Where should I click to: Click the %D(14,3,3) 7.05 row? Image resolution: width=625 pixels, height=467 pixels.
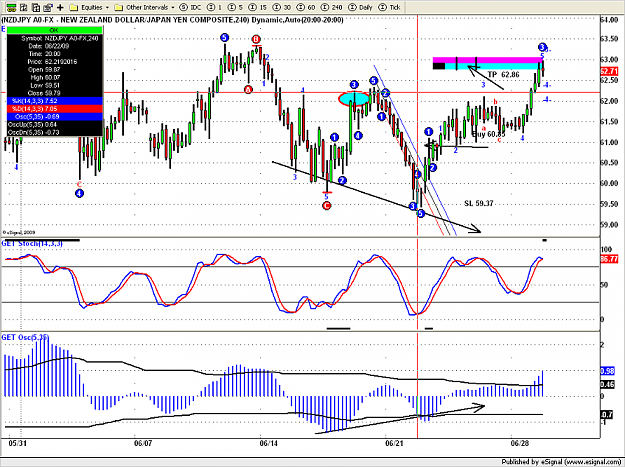(55, 109)
